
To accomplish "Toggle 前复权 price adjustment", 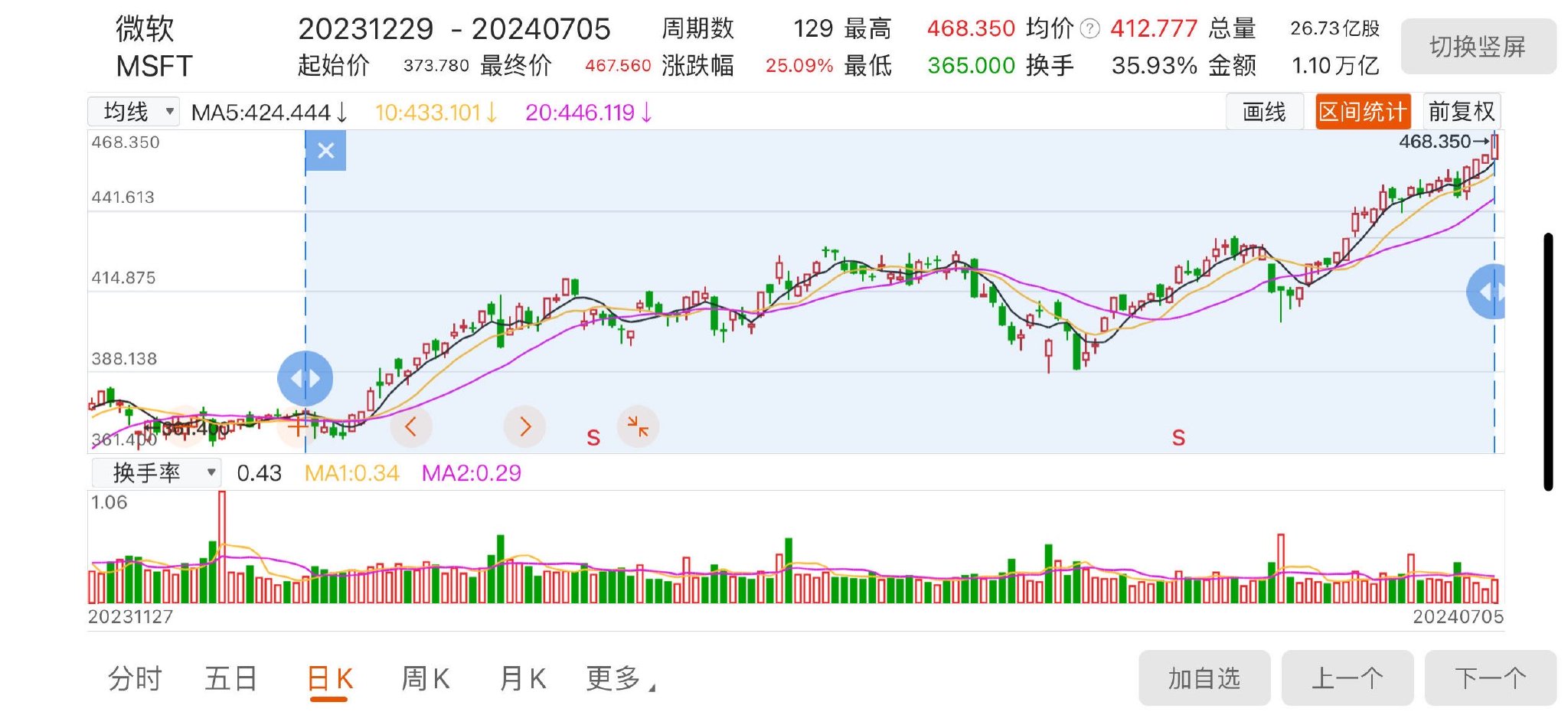I will coord(1461,111).
